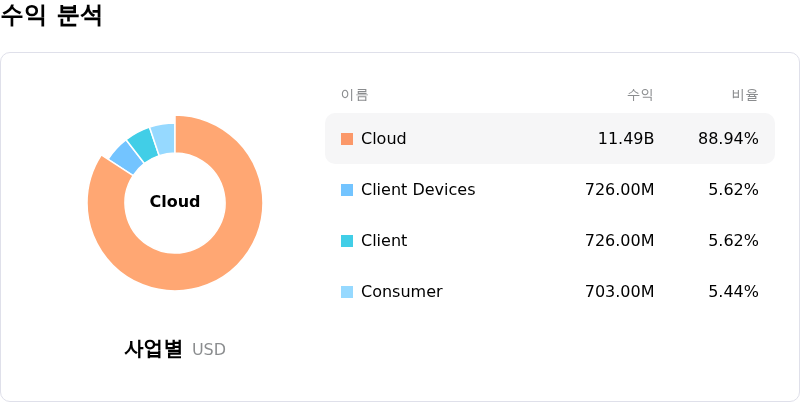The image size is (800, 402).
Task: Click the Consumer row label
Action: [402, 292]
